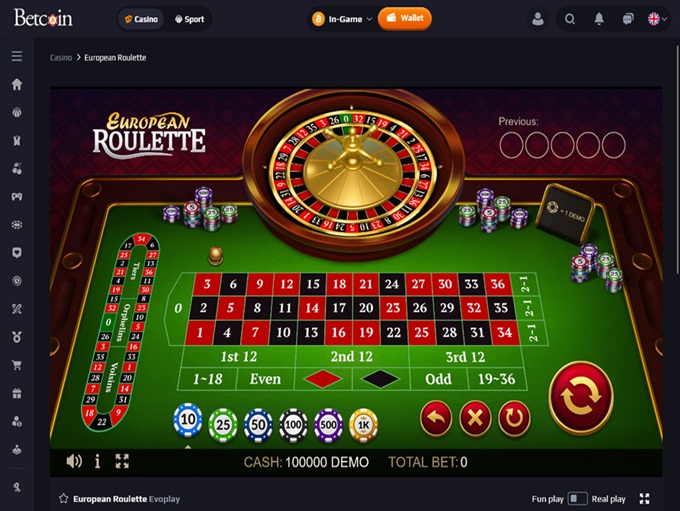This screenshot has width=680, height=511.
Task: Expand the hamburger sidebar menu
Action: tap(17, 56)
